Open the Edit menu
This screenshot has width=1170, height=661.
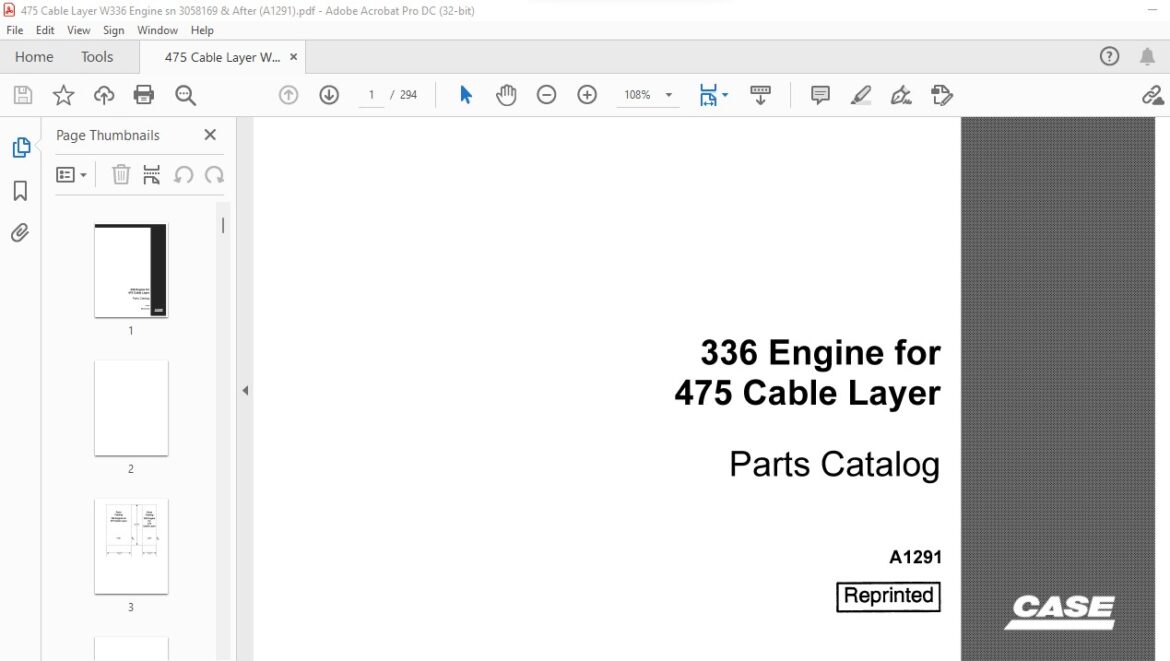click(x=45, y=30)
